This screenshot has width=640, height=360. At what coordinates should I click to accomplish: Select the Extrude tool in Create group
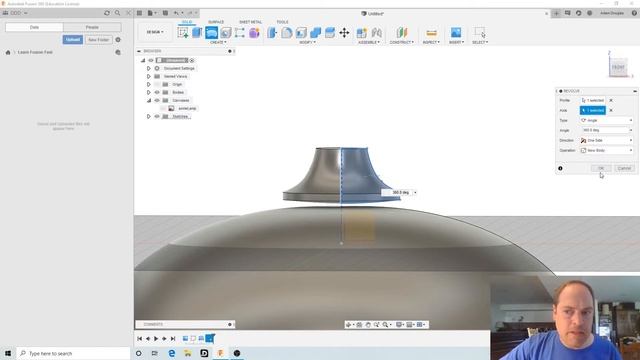tap(197, 32)
